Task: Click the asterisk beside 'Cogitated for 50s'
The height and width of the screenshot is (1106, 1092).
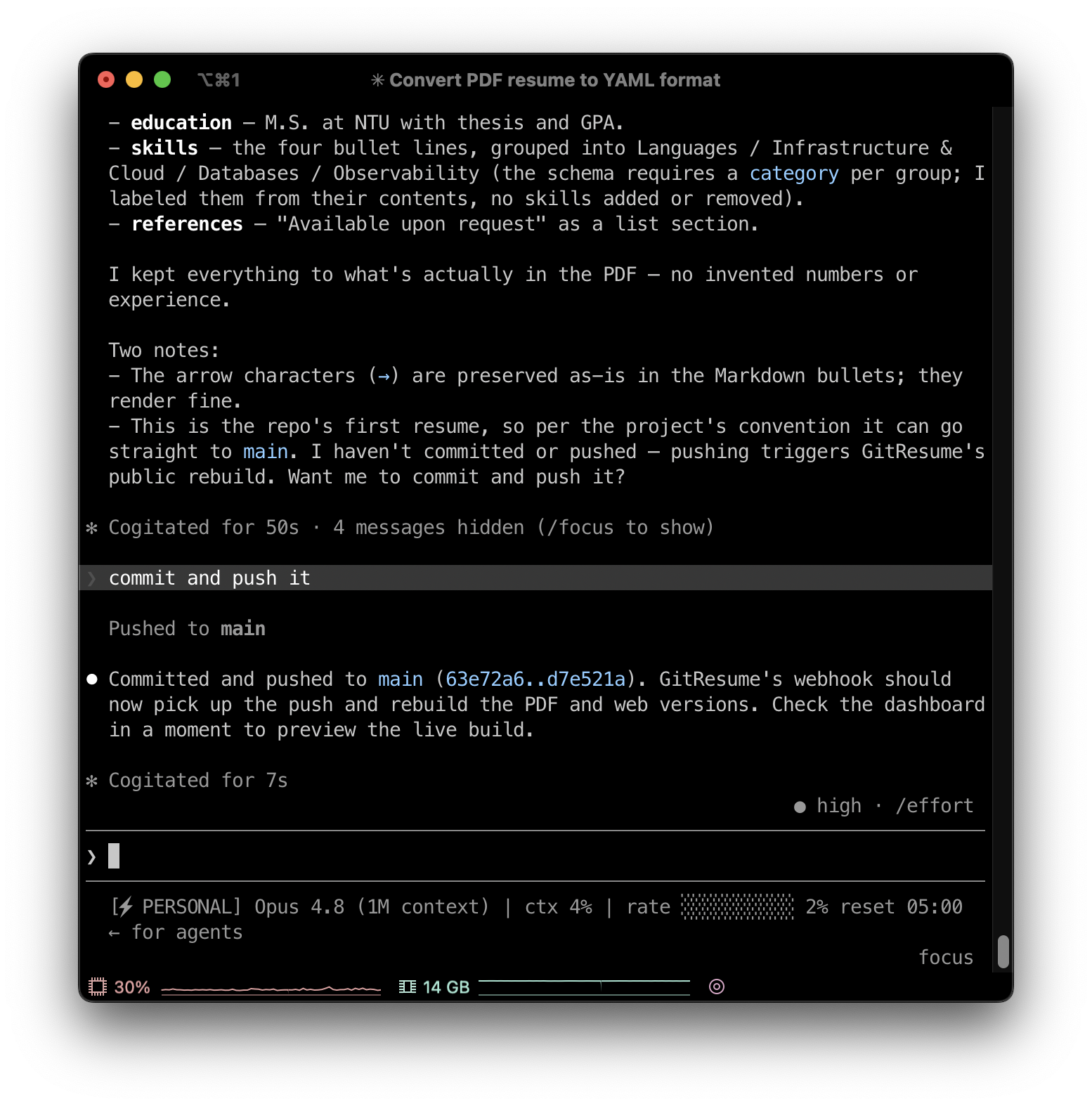Action: pos(91,528)
